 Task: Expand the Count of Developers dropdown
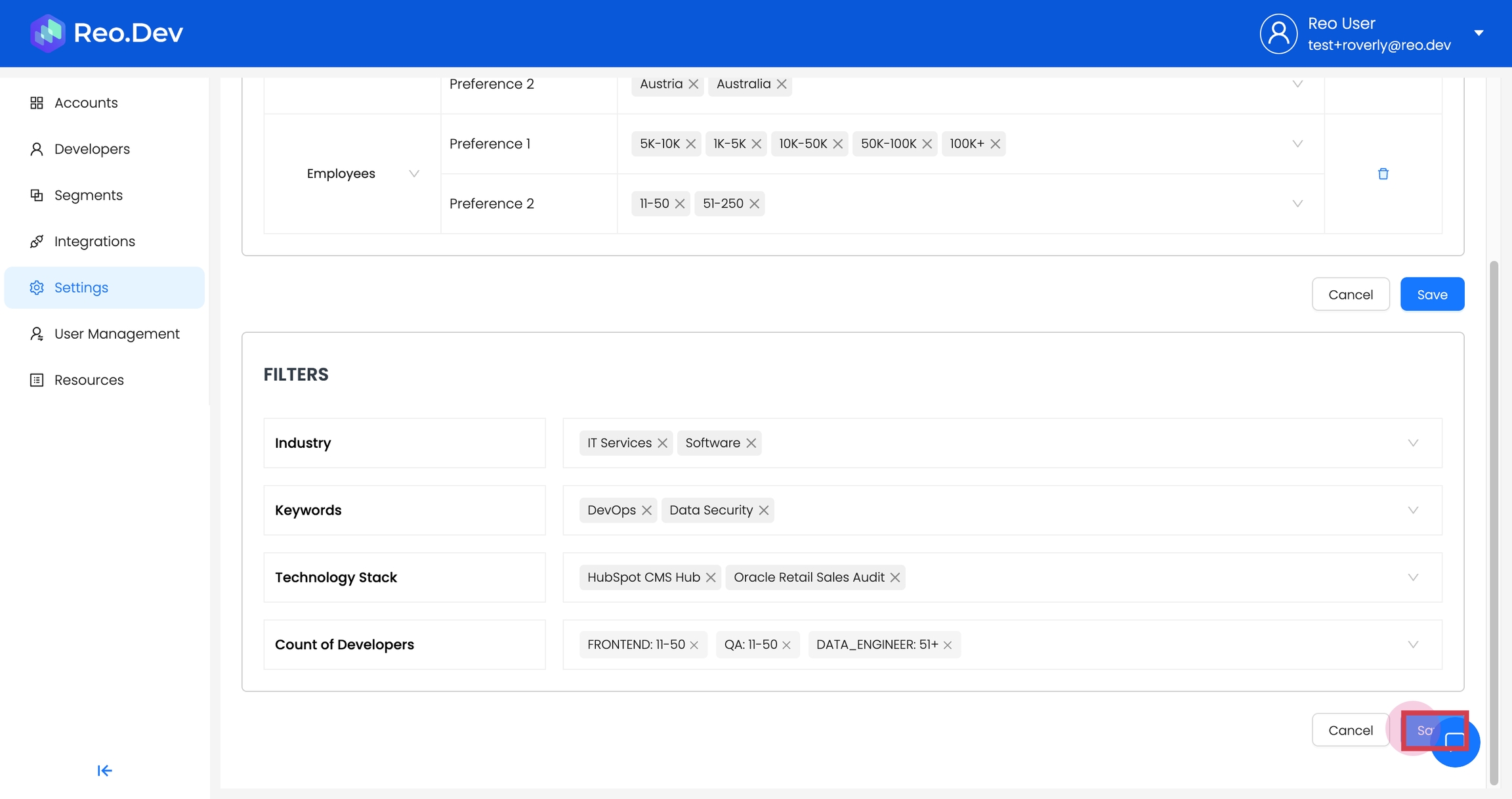pyautogui.click(x=1413, y=645)
